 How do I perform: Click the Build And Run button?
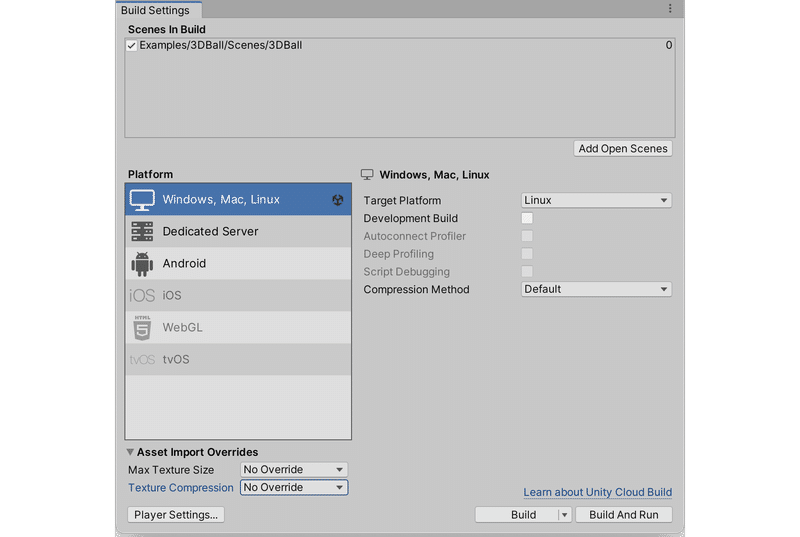[x=623, y=515]
